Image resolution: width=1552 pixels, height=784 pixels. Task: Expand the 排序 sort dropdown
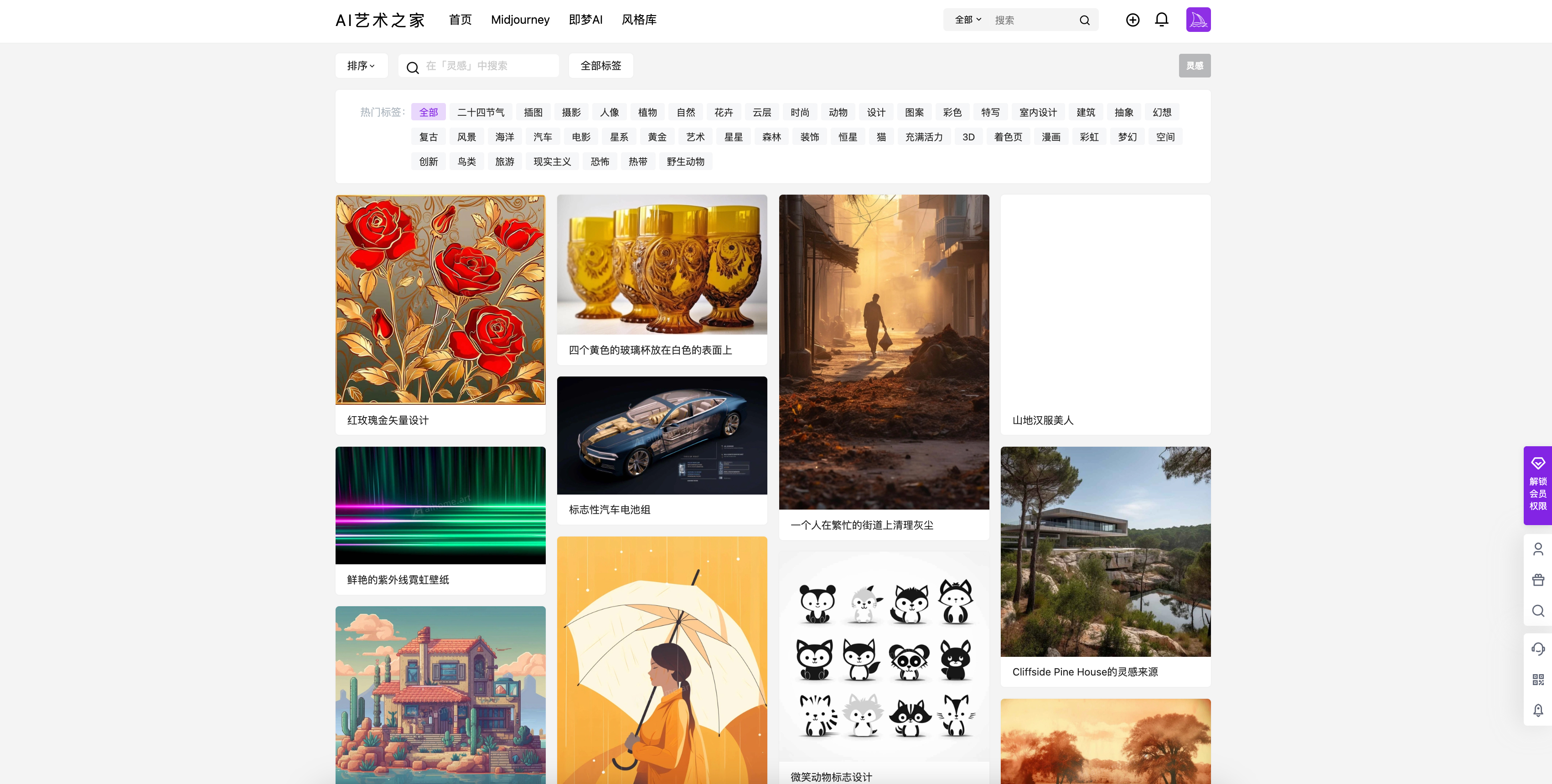[361, 66]
